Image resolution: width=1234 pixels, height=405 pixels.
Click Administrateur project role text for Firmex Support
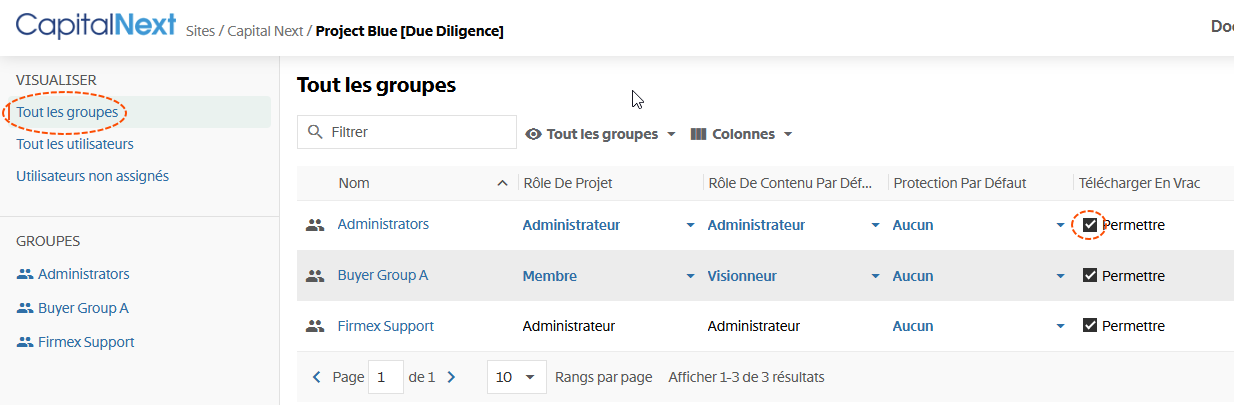click(x=568, y=326)
